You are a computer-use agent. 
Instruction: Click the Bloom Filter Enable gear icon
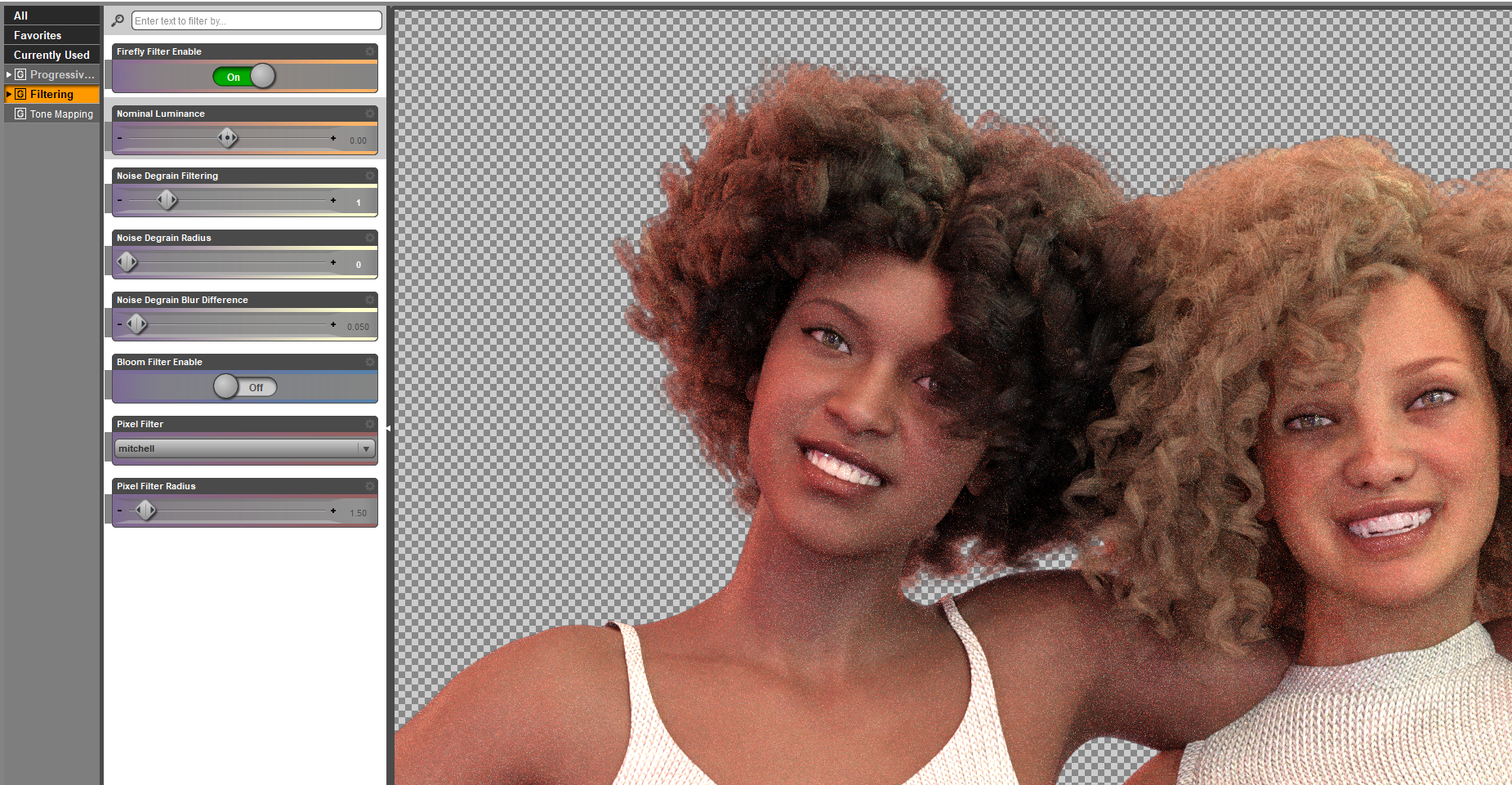[370, 362]
